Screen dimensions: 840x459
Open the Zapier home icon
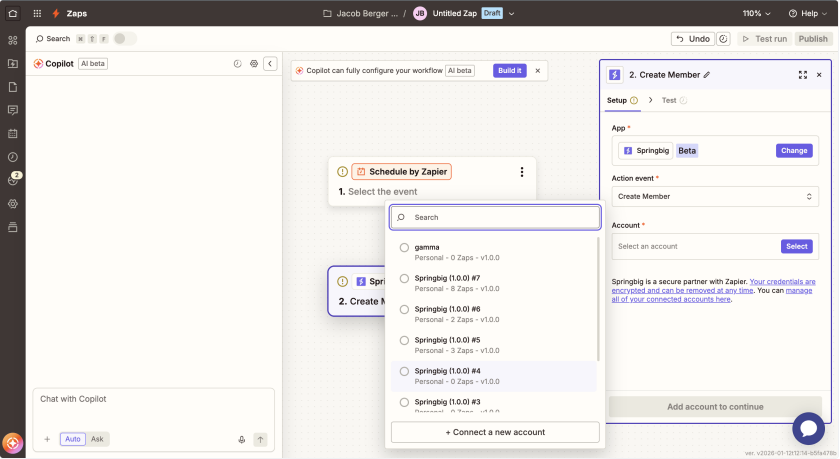(x=13, y=13)
